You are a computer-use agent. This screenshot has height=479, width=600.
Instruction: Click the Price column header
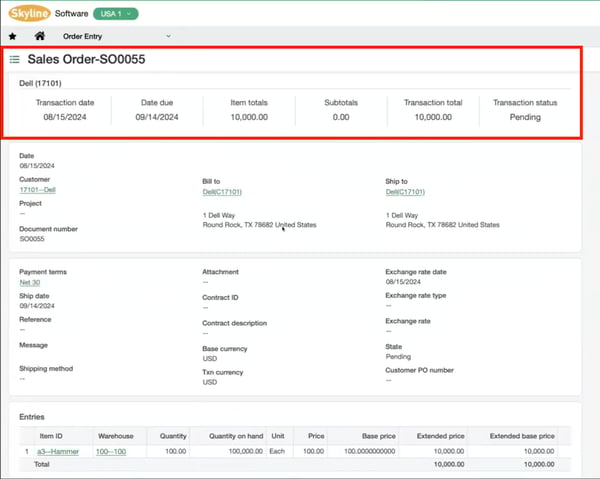pos(316,436)
